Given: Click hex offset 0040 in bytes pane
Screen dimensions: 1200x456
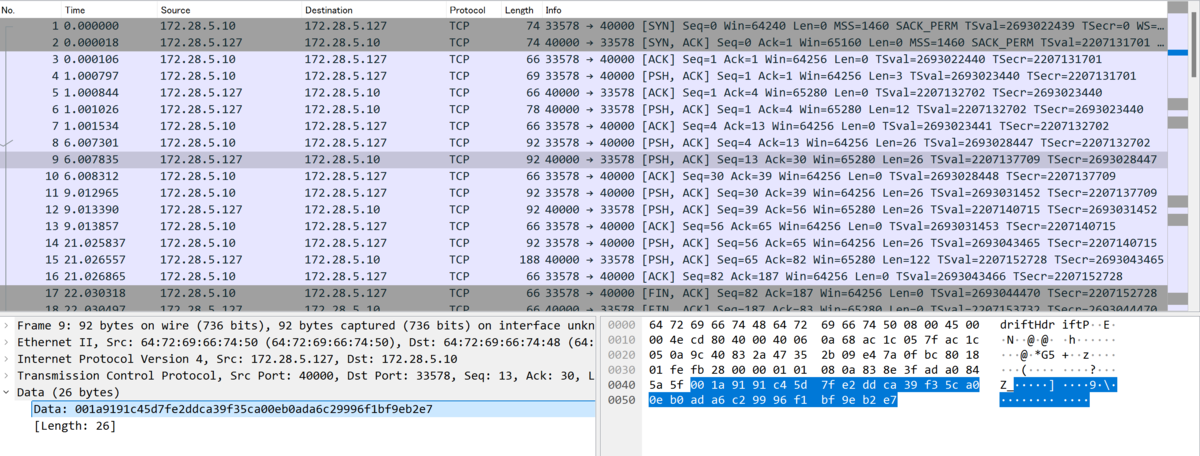Looking at the screenshot, I should coord(620,383).
